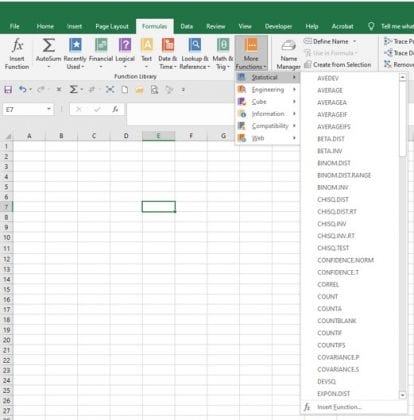Open the Financial functions icon
The height and width of the screenshot is (420, 414).
(101, 45)
